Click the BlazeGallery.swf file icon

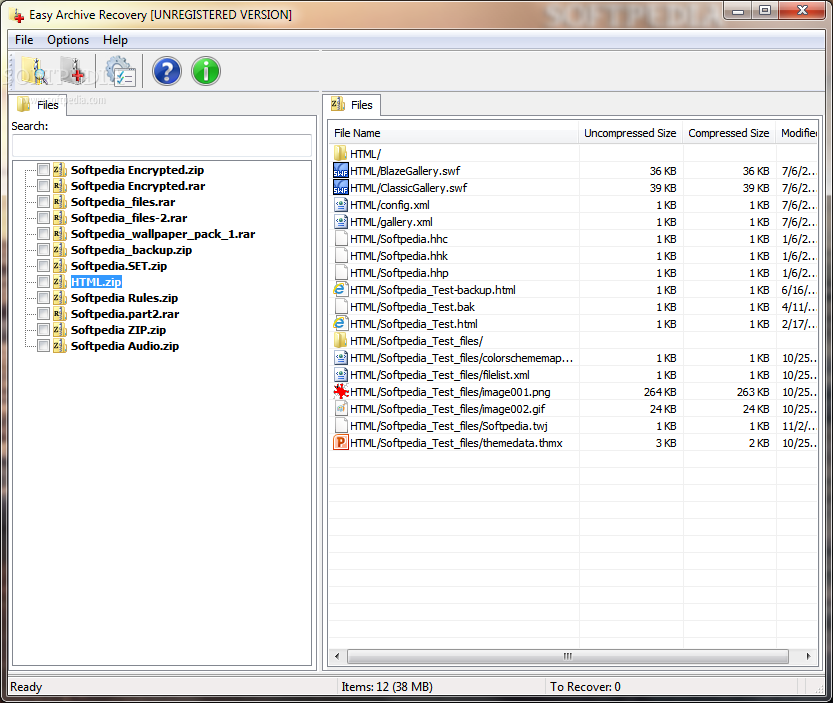click(x=341, y=171)
